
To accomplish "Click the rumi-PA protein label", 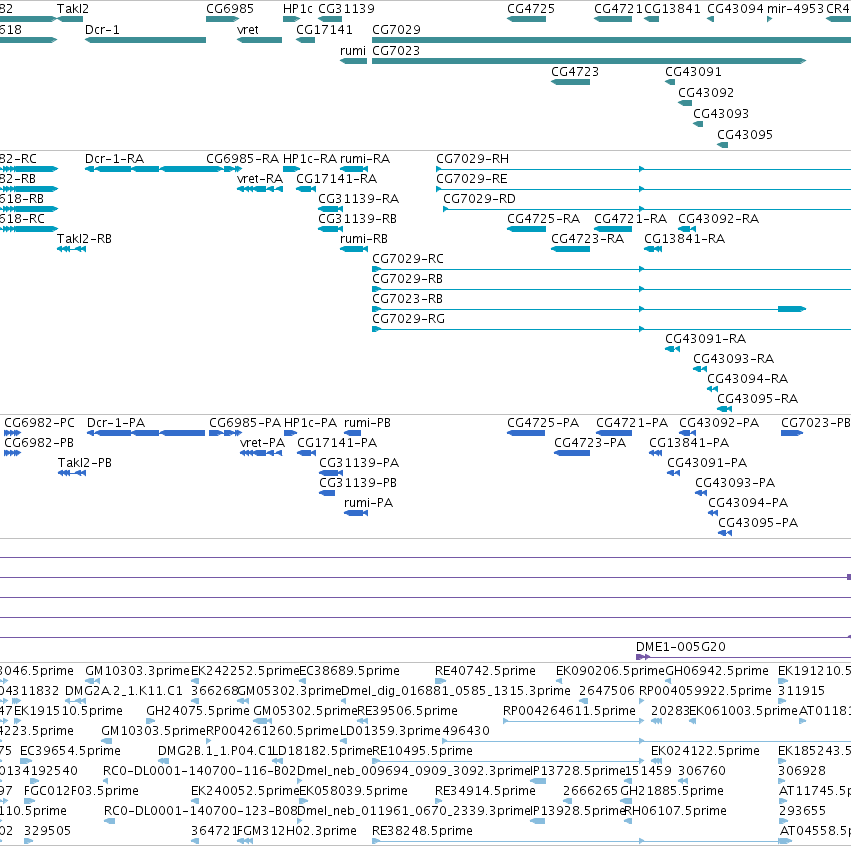I will coord(369,504).
